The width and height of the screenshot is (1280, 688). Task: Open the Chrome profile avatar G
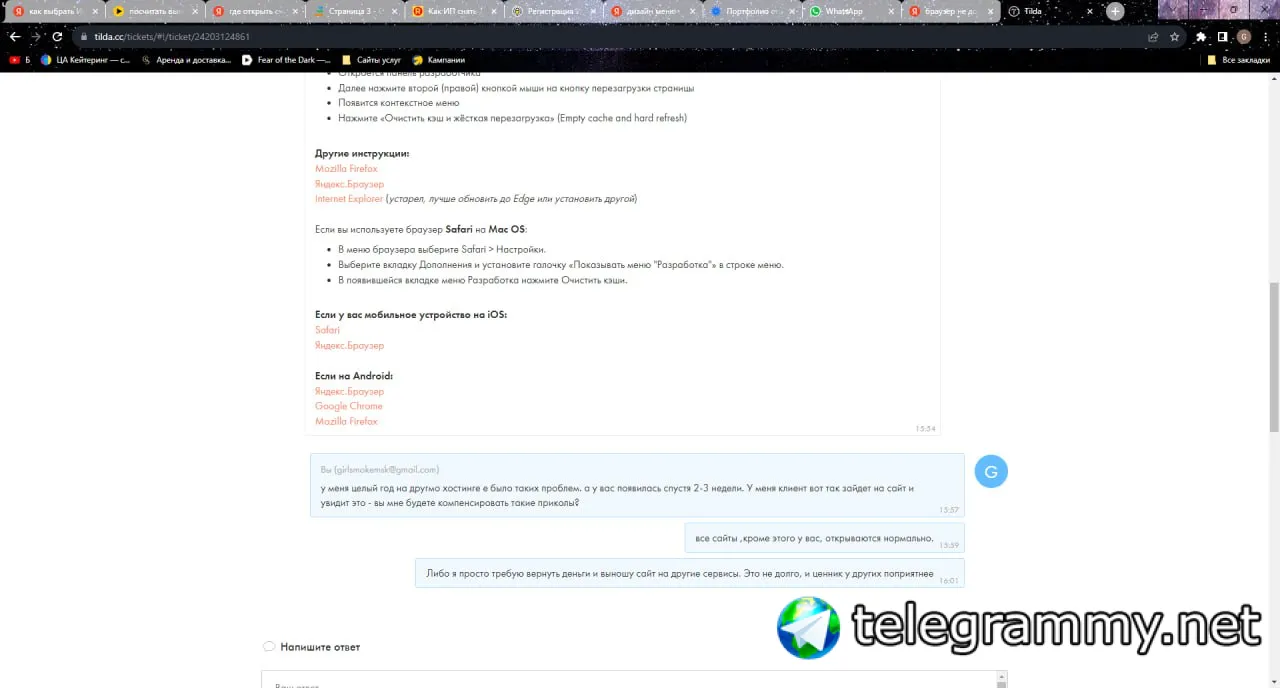[1244, 36]
